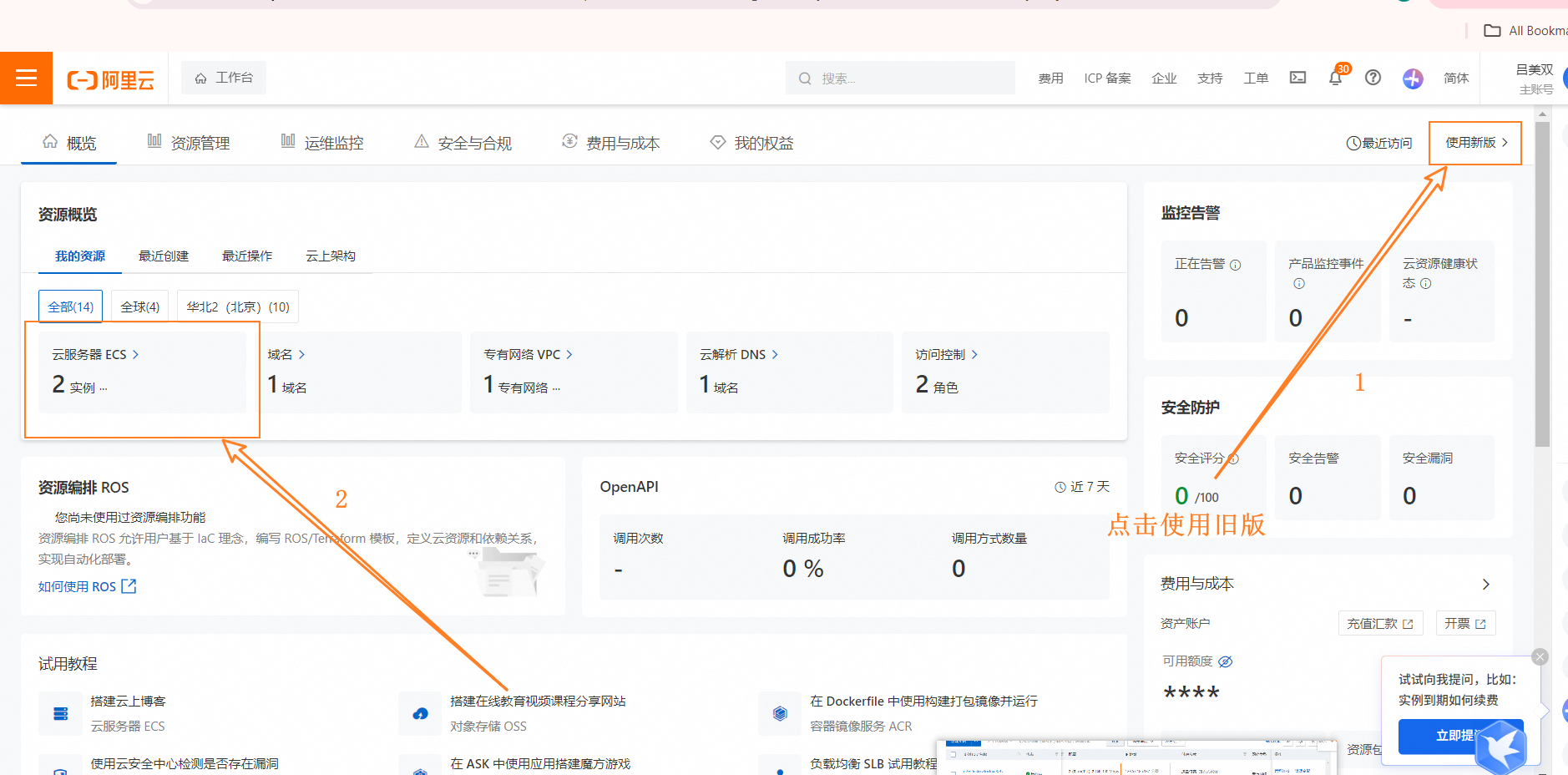Click the 云服务器 ECS tutorial icon
Screen dimensions: 1568x775
tap(60, 713)
